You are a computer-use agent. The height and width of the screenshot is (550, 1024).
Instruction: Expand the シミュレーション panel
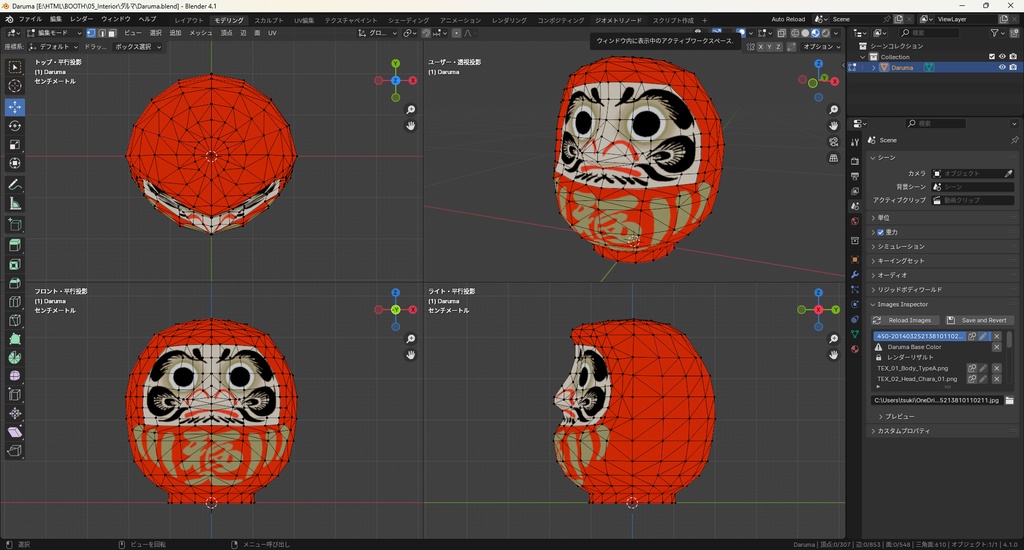[x=900, y=246]
